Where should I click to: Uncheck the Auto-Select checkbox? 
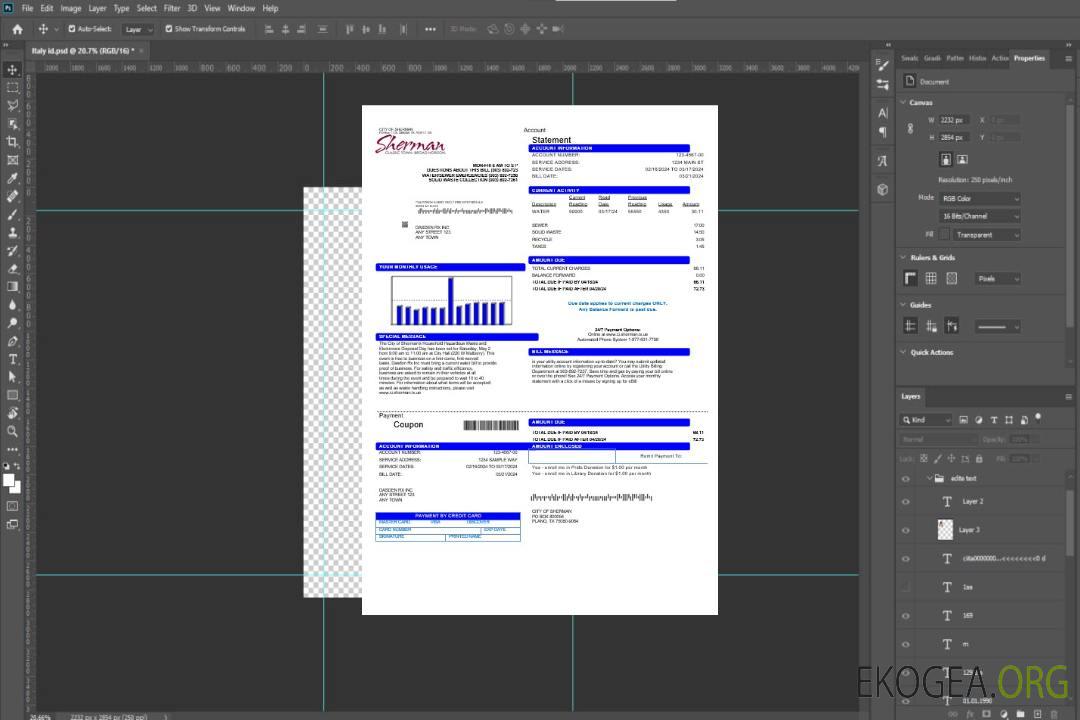point(72,29)
